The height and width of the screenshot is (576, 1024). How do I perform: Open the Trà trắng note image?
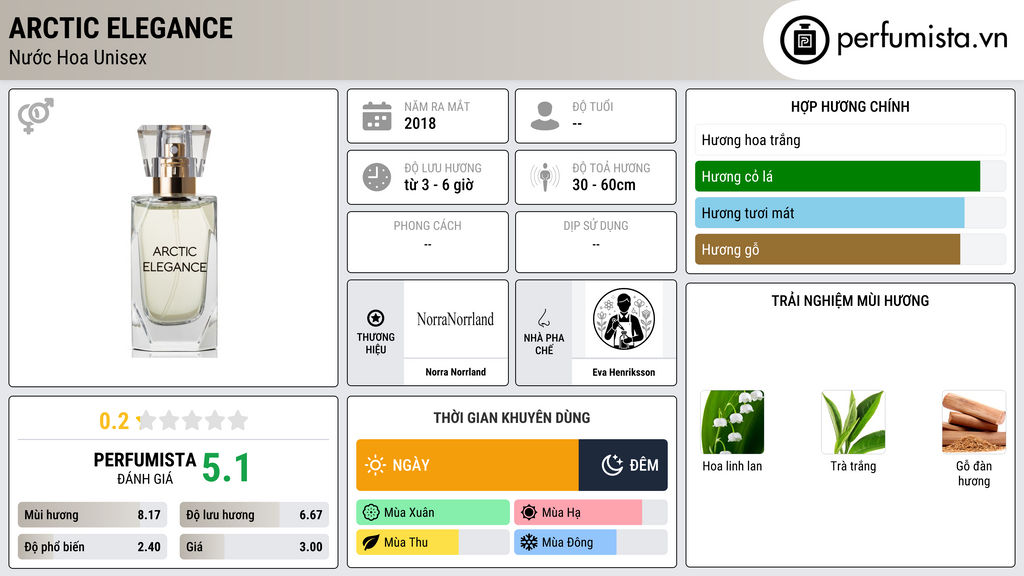853,423
